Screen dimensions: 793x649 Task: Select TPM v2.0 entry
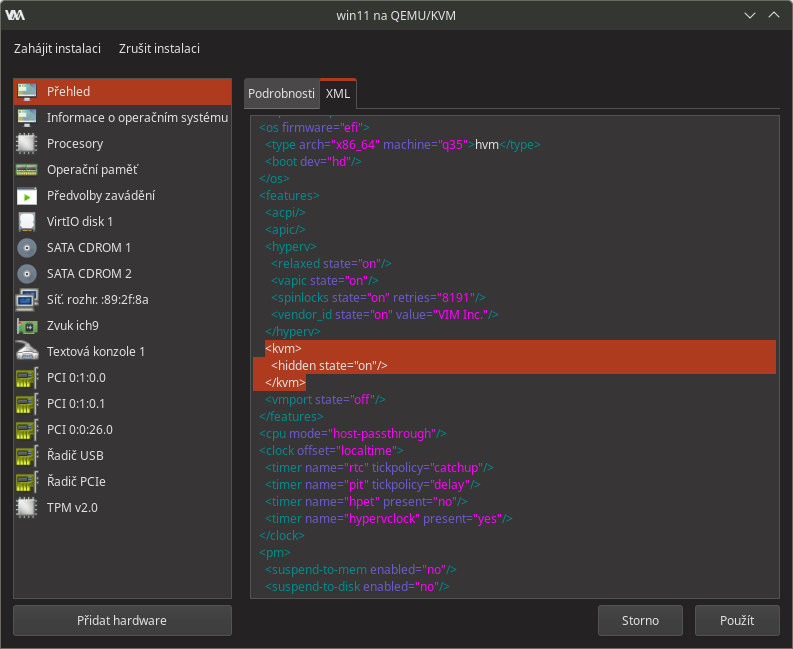[x=122, y=508]
